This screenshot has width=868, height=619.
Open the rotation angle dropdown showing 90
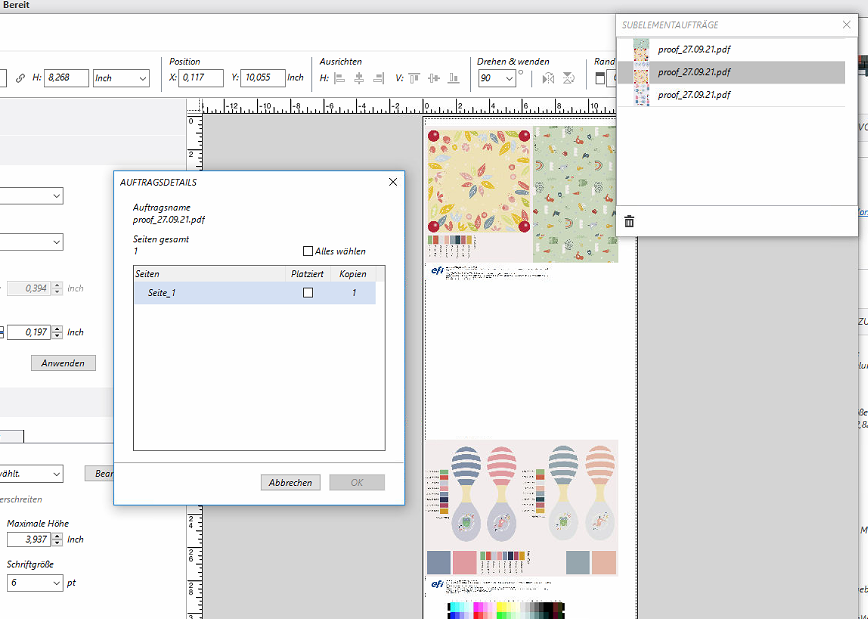496,77
